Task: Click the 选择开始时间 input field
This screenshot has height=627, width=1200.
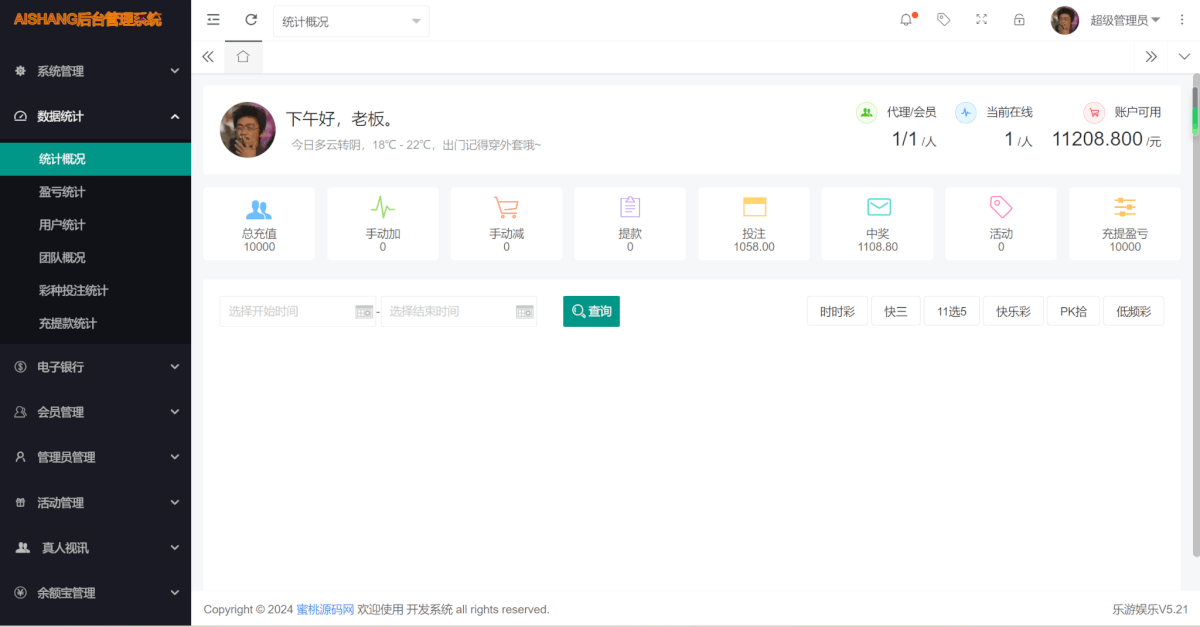Action: click(x=287, y=312)
